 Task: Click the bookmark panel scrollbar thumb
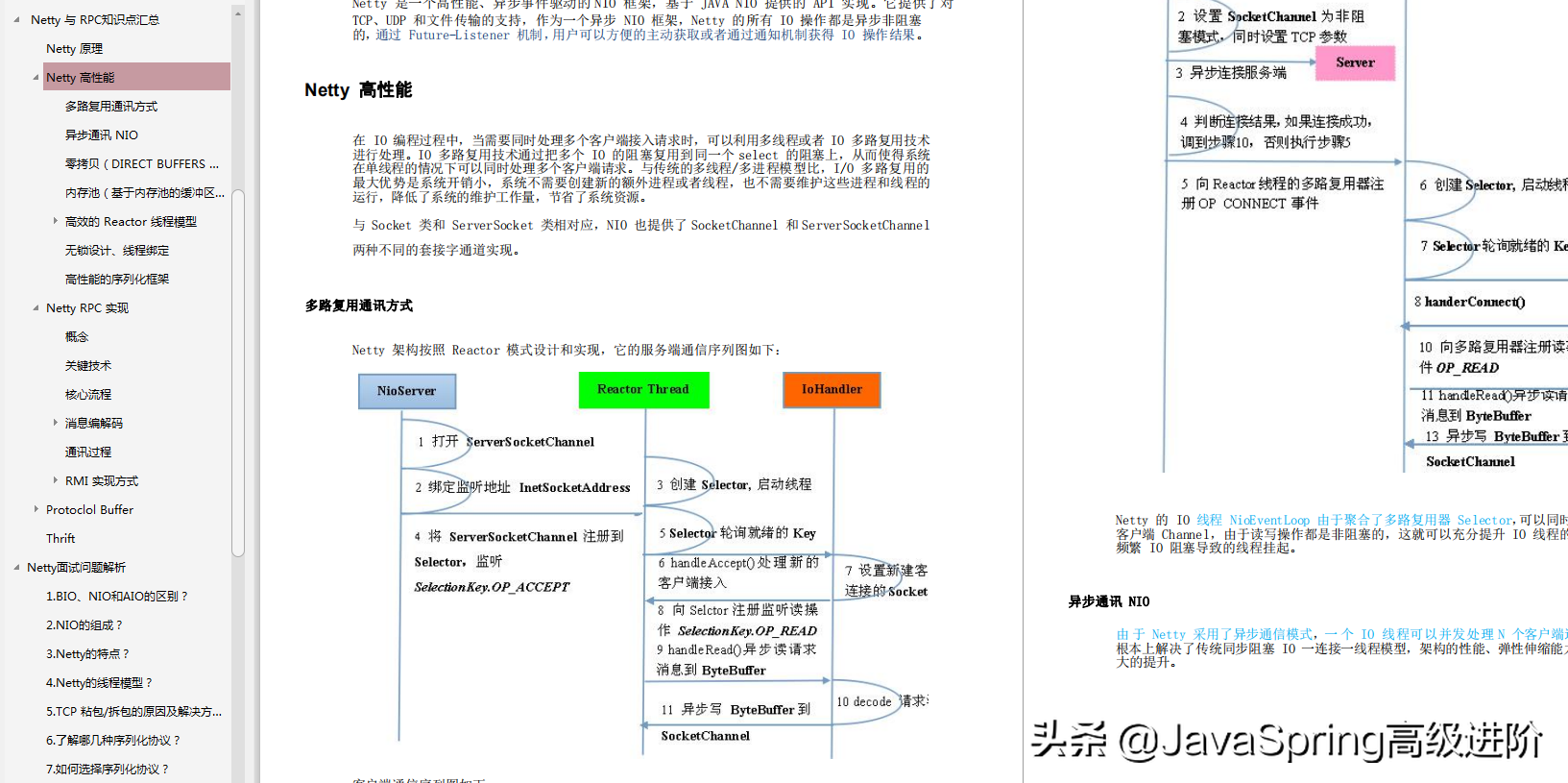238,372
